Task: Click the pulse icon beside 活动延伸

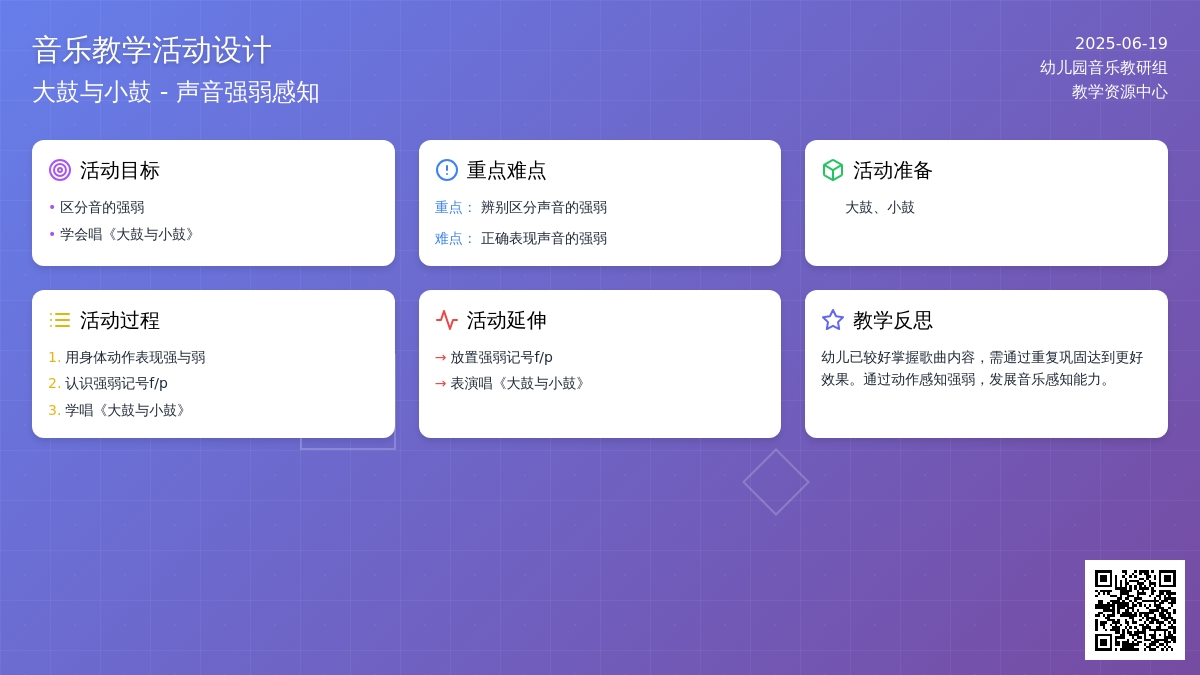Action: (447, 320)
